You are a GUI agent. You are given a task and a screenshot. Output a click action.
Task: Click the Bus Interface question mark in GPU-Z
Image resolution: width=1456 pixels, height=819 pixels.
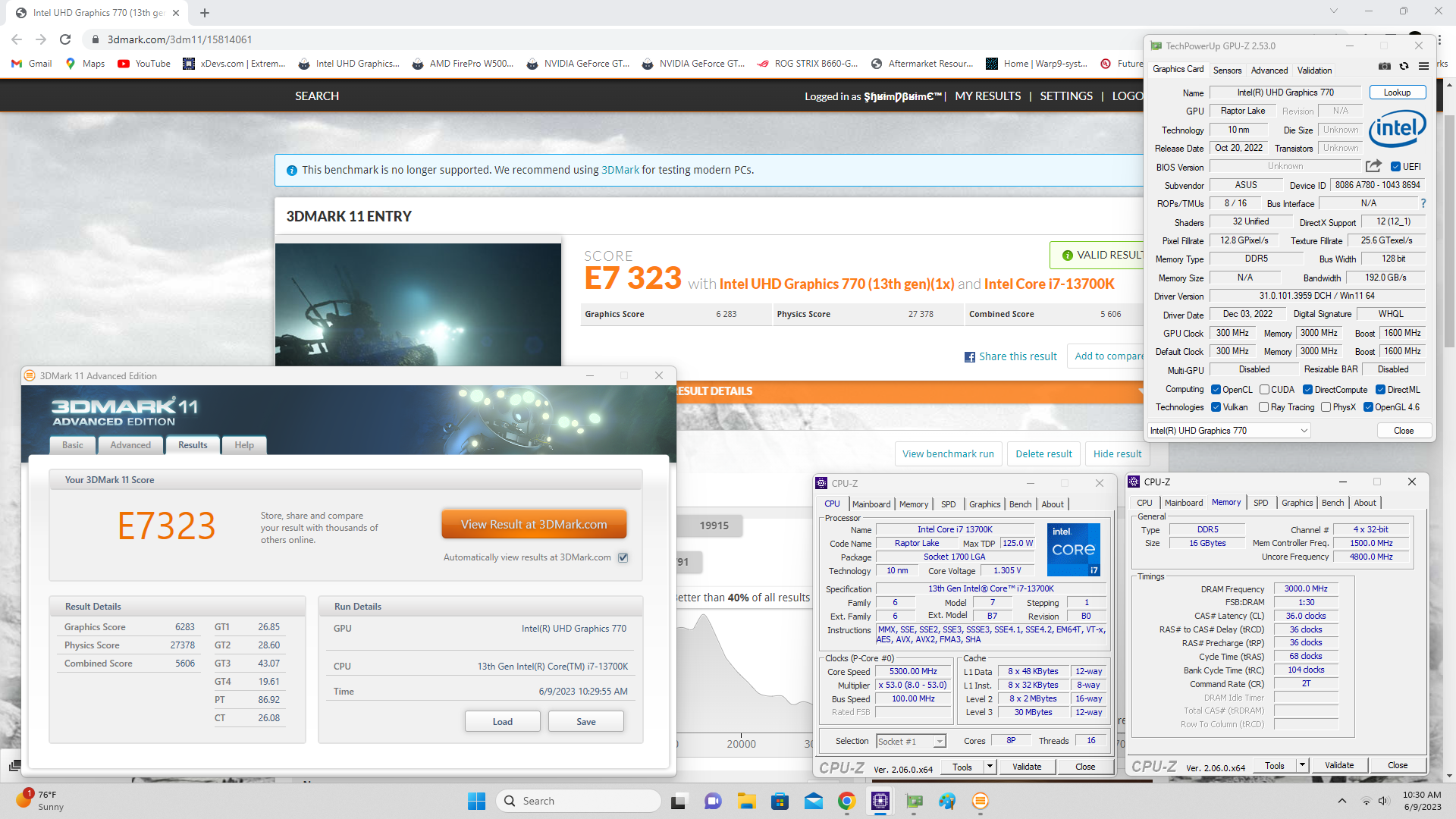tap(1423, 203)
